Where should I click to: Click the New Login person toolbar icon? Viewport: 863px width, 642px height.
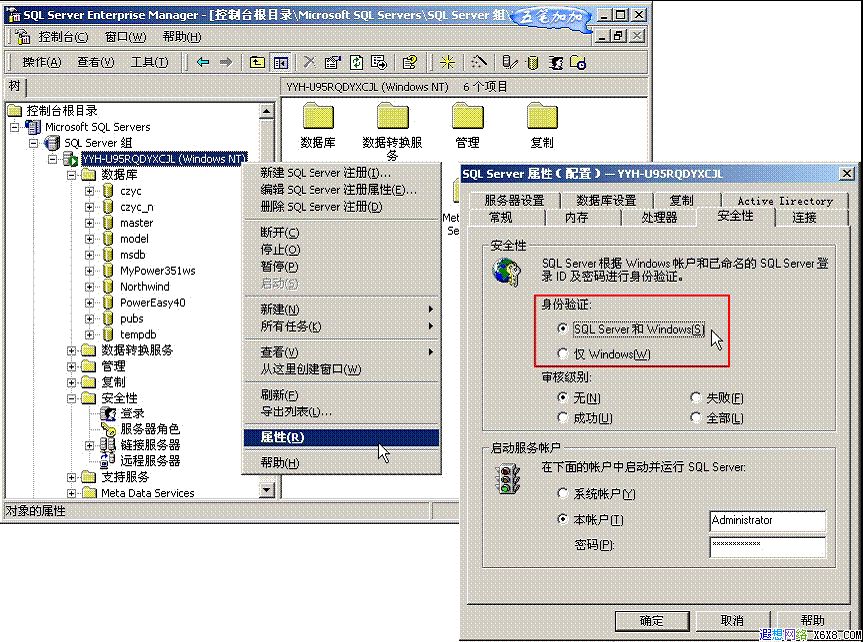[x=555, y=62]
